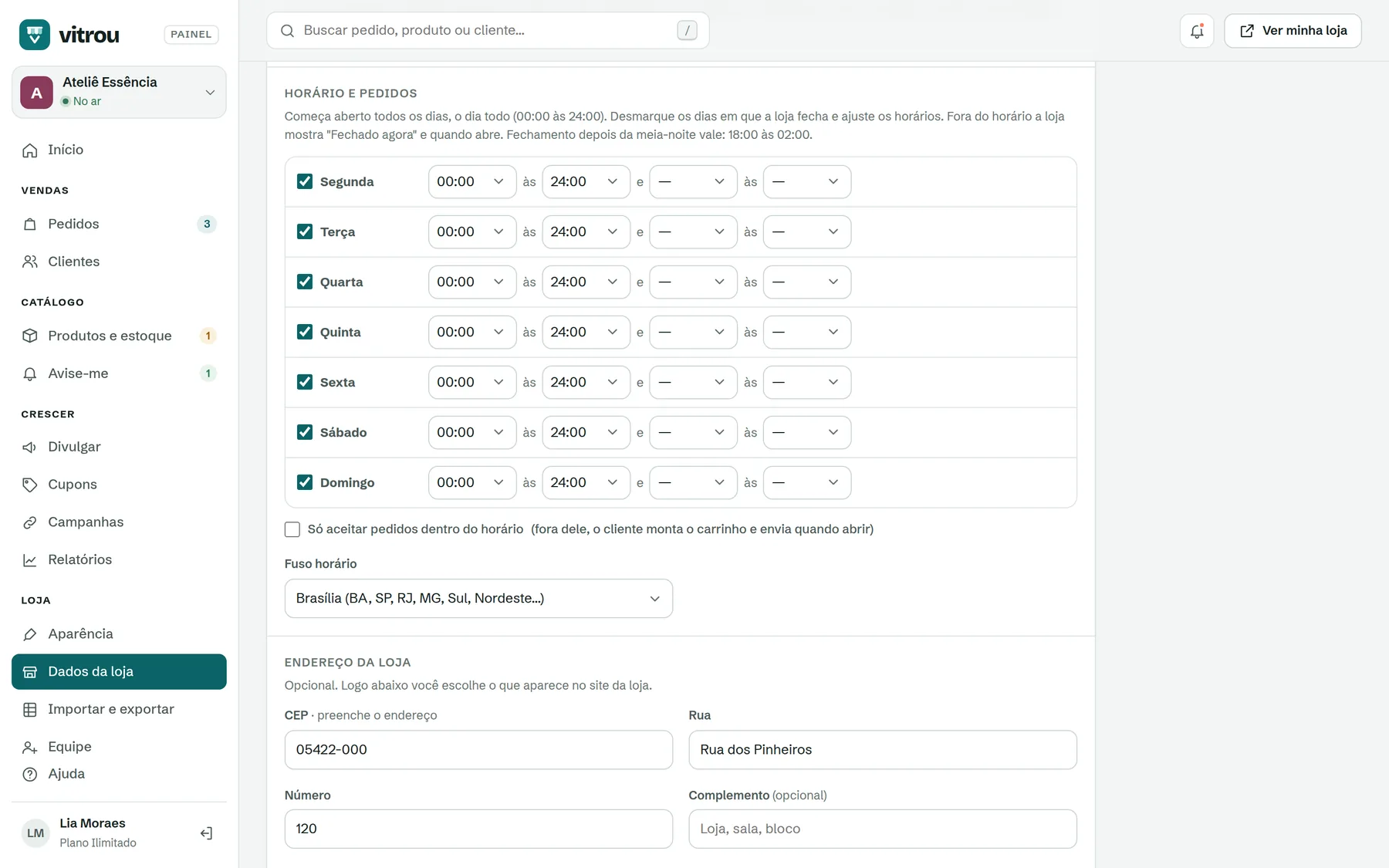Uncheck the Segunda checkbox
1389x868 pixels.
tap(305, 181)
